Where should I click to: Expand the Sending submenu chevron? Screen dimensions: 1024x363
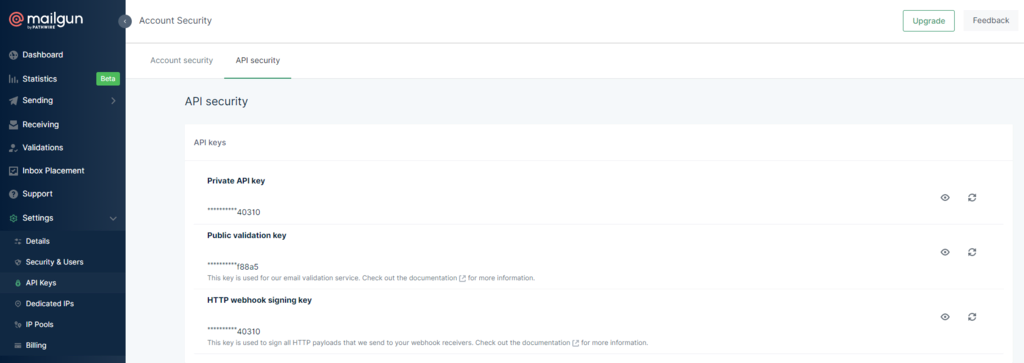coord(113,101)
